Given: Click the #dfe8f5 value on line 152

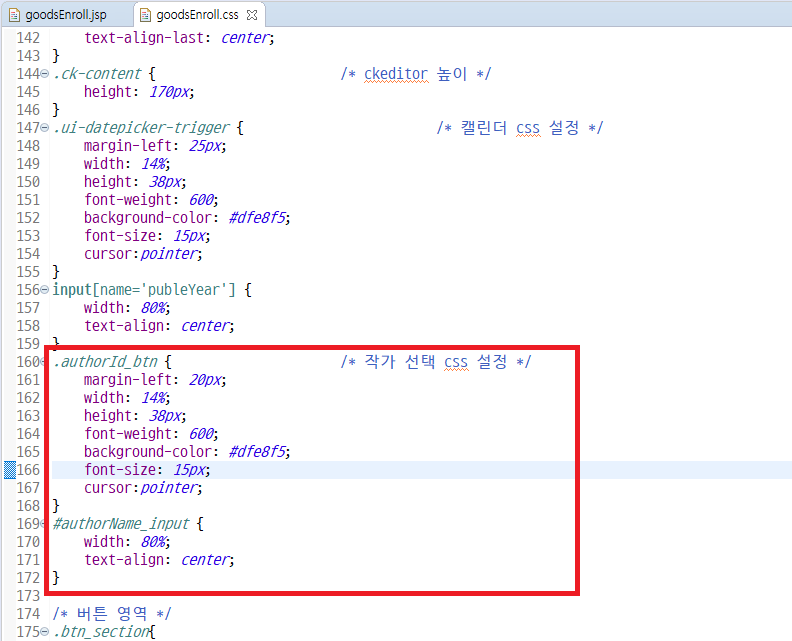Looking at the screenshot, I should [x=258, y=218].
